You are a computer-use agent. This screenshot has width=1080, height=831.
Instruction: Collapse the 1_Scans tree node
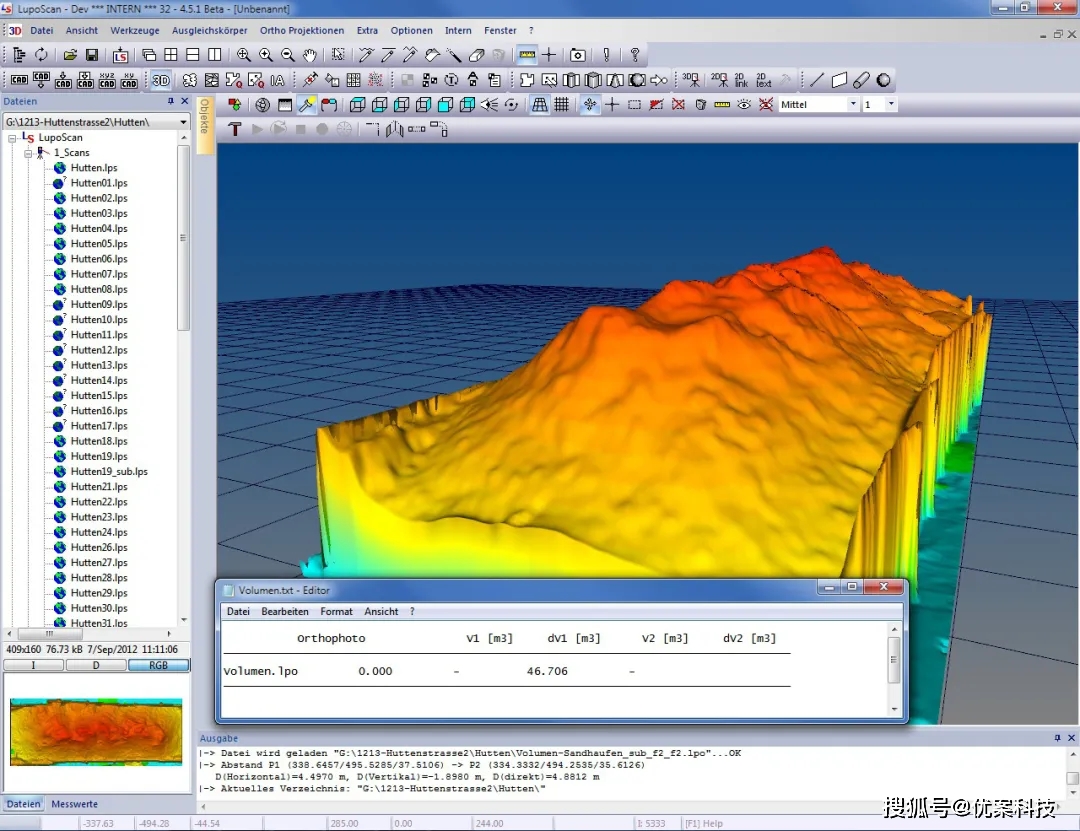[x=26, y=153]
